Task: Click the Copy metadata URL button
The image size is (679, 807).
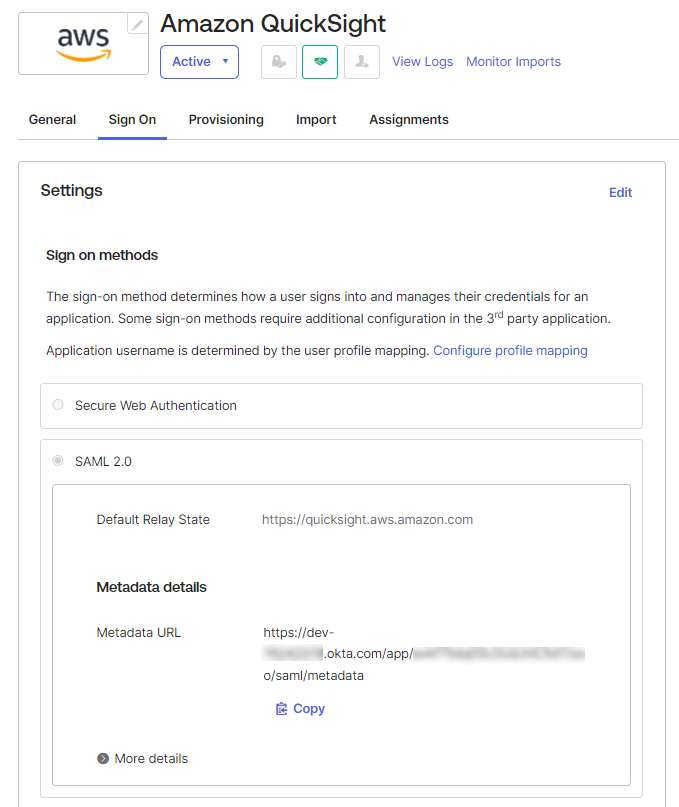Action: click(x=301, y=709)
